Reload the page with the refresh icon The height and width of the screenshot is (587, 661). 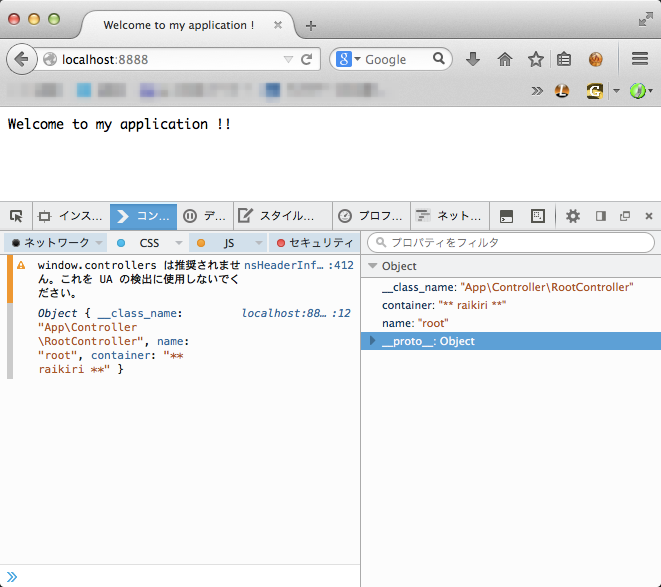(x=307, y=59)
